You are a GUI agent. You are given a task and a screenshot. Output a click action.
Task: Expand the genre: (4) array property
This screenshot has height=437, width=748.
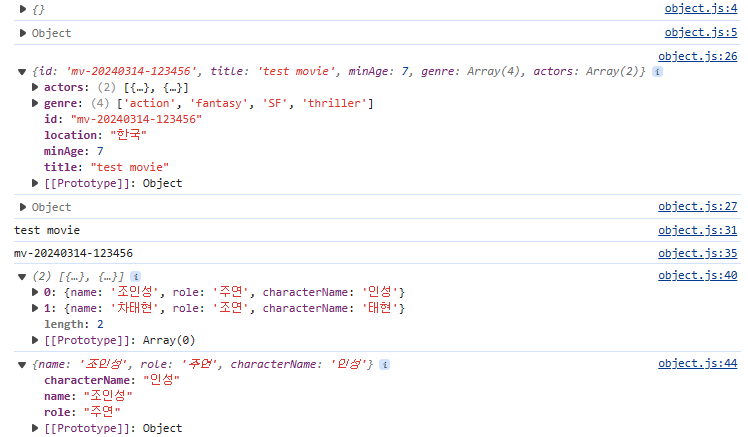35,103
